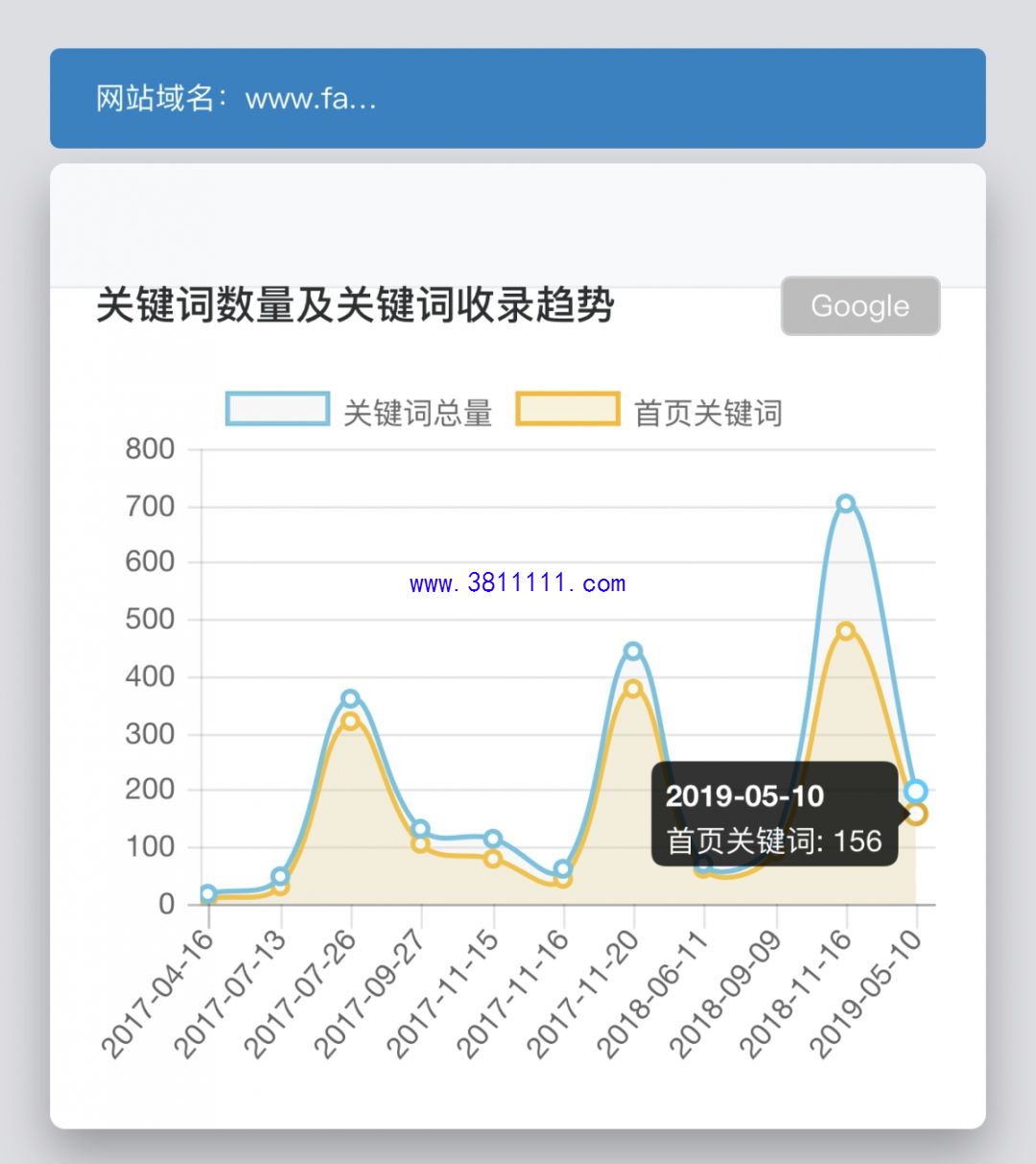The height and width of the screenshot is (1164, 1036).
Task: Select the yellow data point at 2017-07-26
Action: (350, 721)
